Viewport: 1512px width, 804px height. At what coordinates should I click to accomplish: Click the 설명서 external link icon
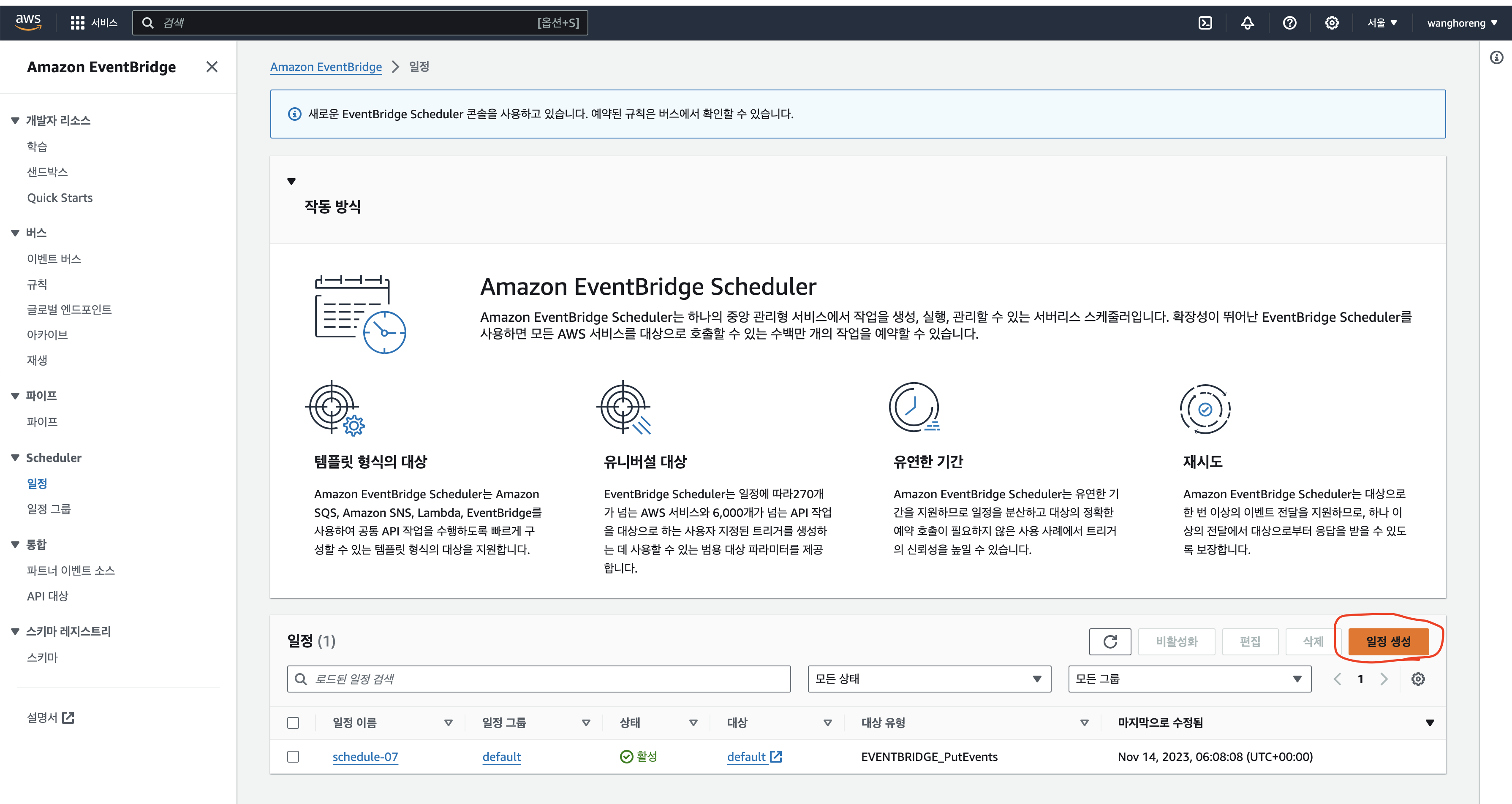click(x=68, y=717)
